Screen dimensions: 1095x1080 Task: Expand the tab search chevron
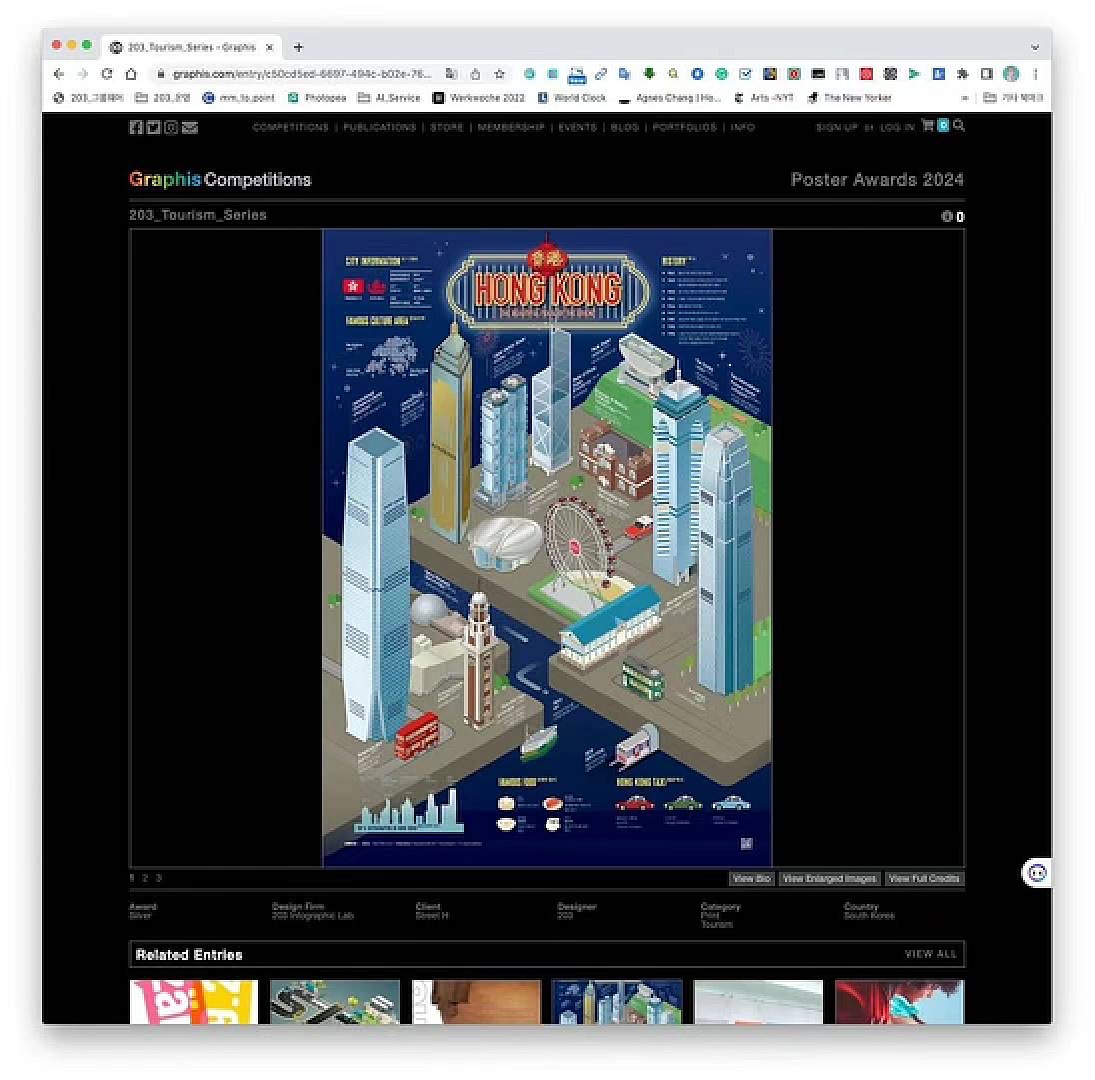pyautogui.click(x=1035, y=47)
